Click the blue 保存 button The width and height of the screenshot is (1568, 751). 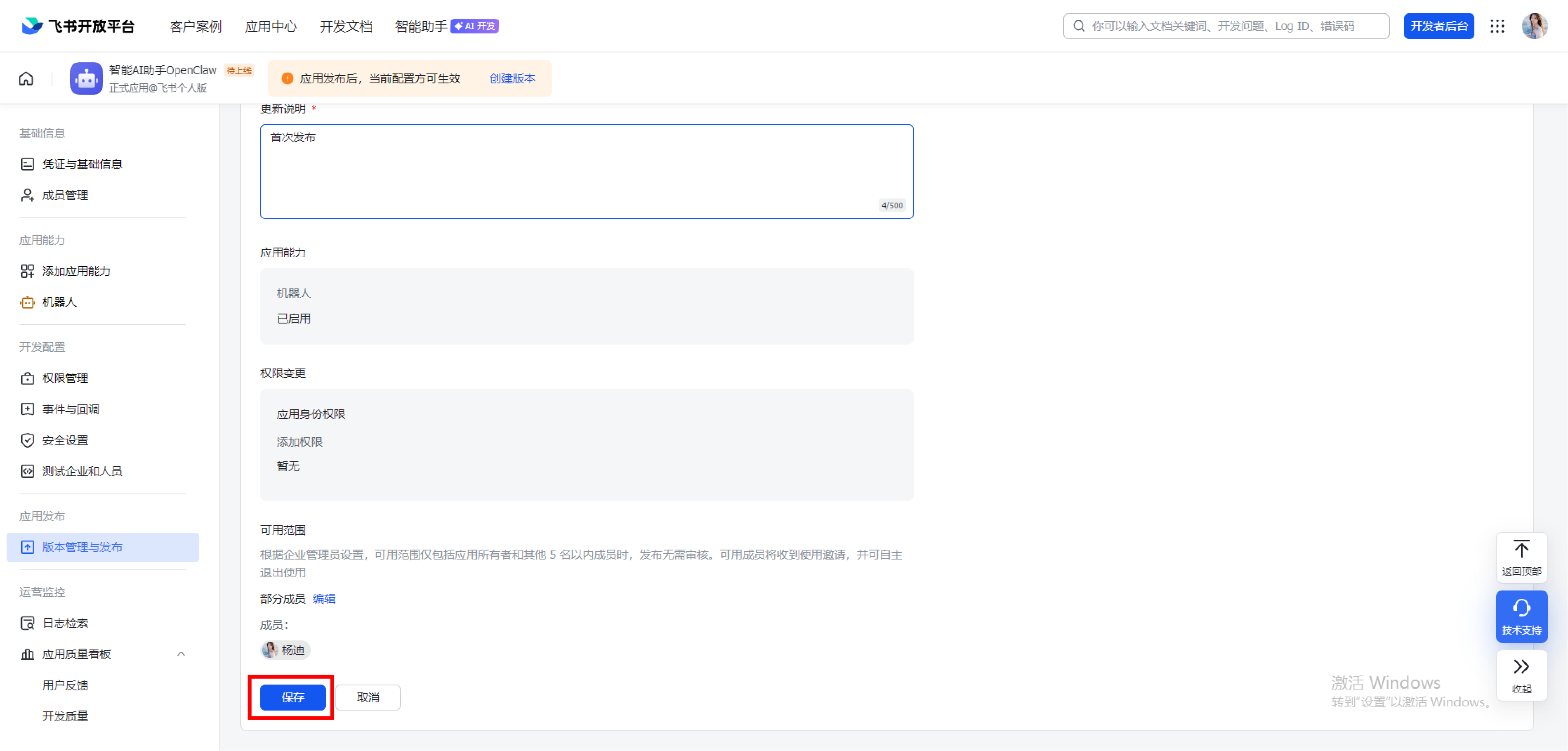(293, 697)
